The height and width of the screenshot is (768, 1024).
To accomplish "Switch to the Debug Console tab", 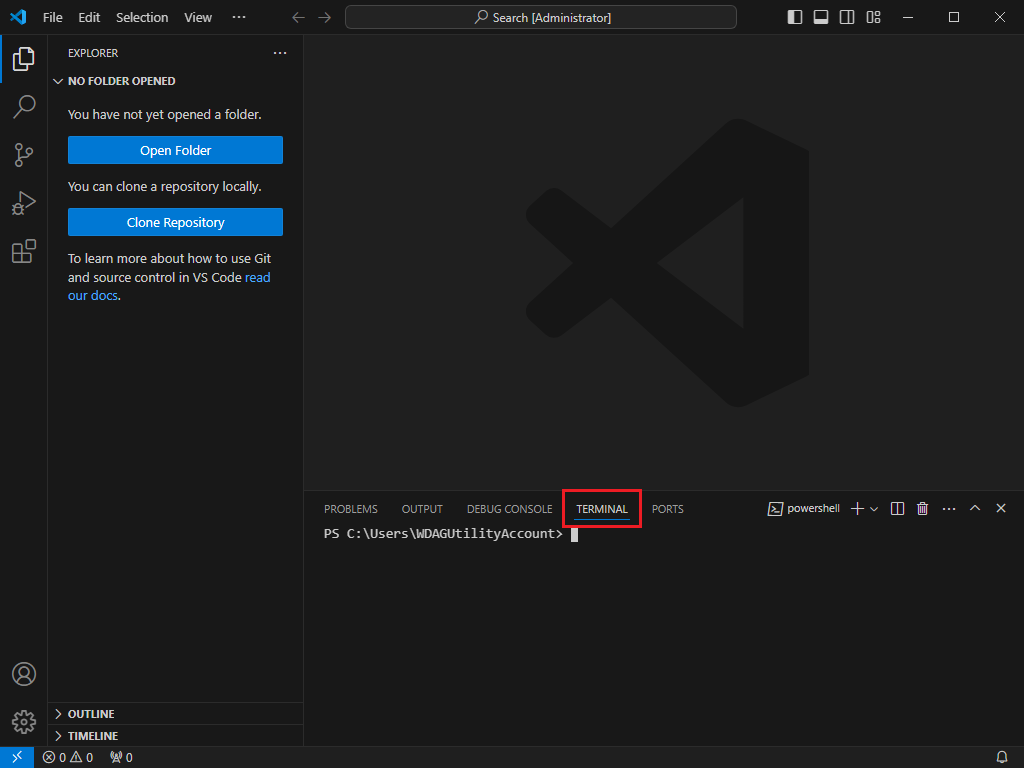I will click(509, 509).
